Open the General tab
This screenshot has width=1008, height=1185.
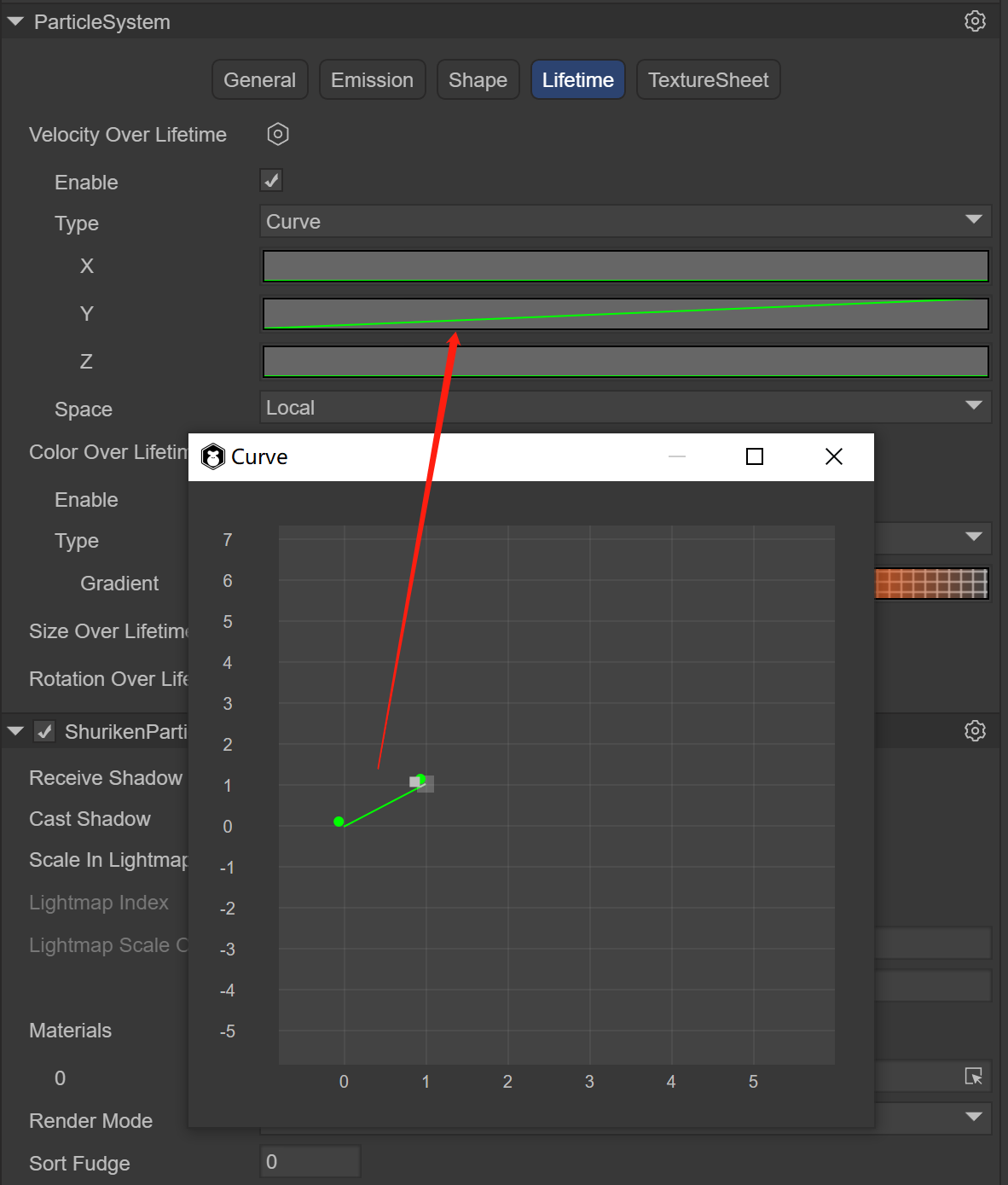tap(259, 80)
